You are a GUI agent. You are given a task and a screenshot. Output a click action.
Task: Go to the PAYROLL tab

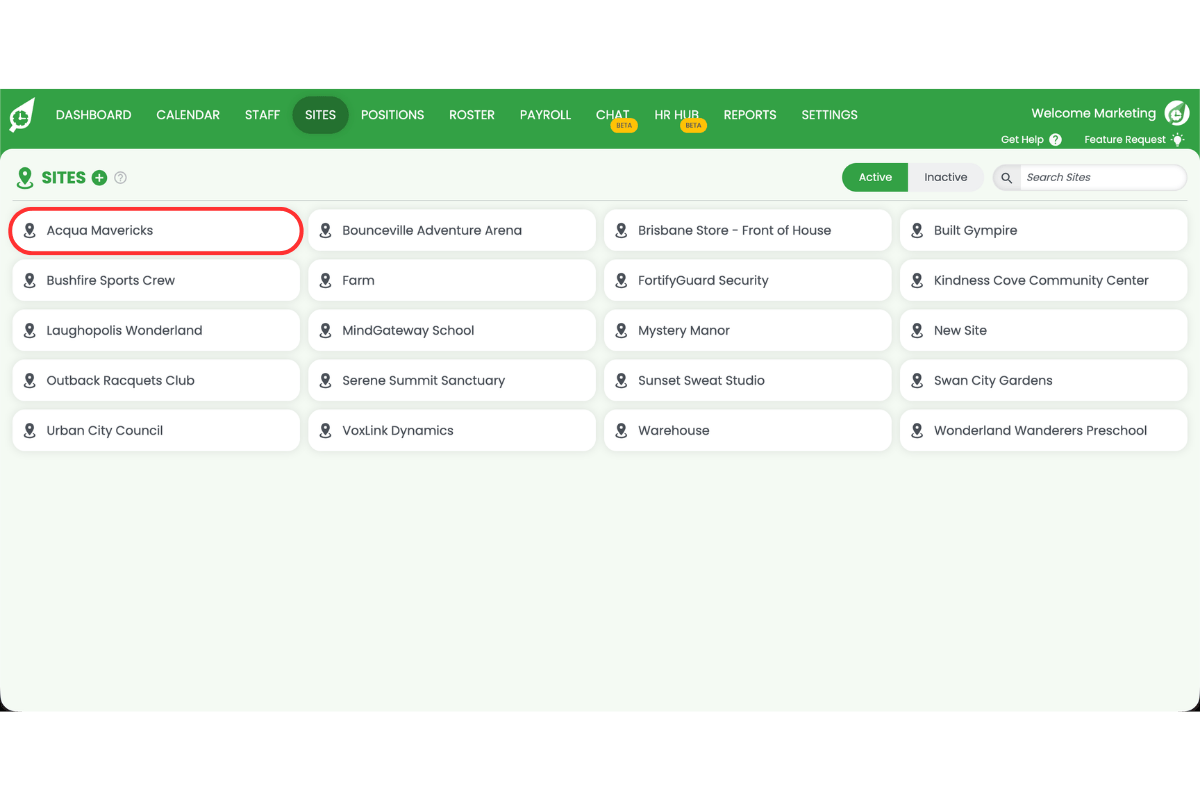545,114
